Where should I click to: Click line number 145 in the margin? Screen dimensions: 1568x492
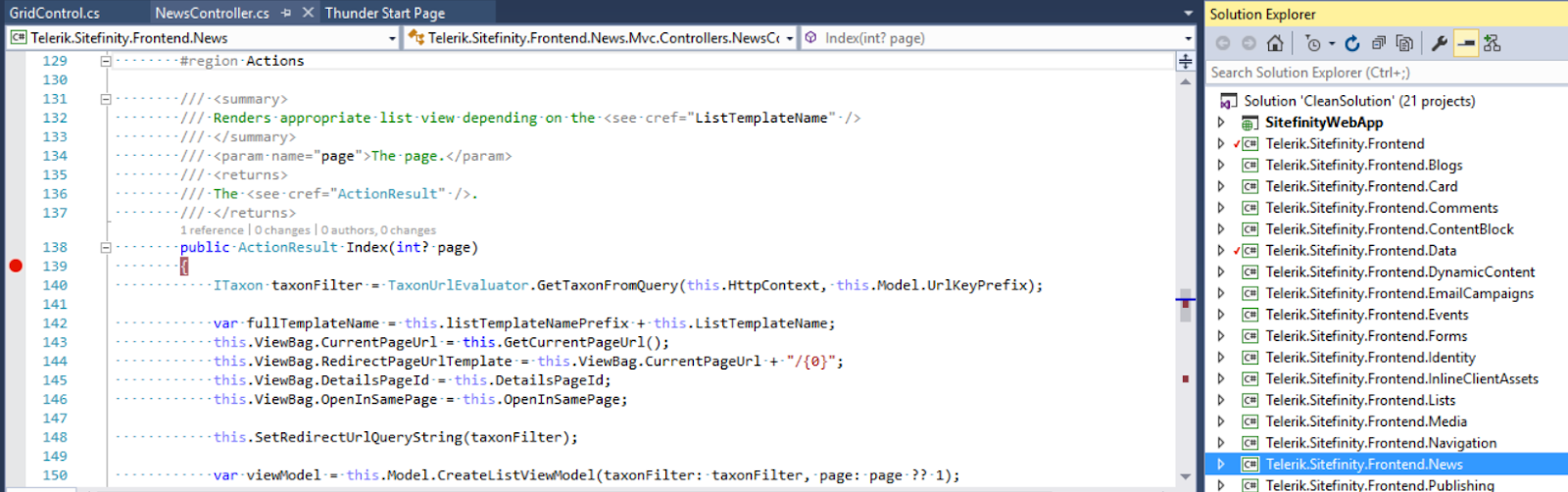pos(55,380)
